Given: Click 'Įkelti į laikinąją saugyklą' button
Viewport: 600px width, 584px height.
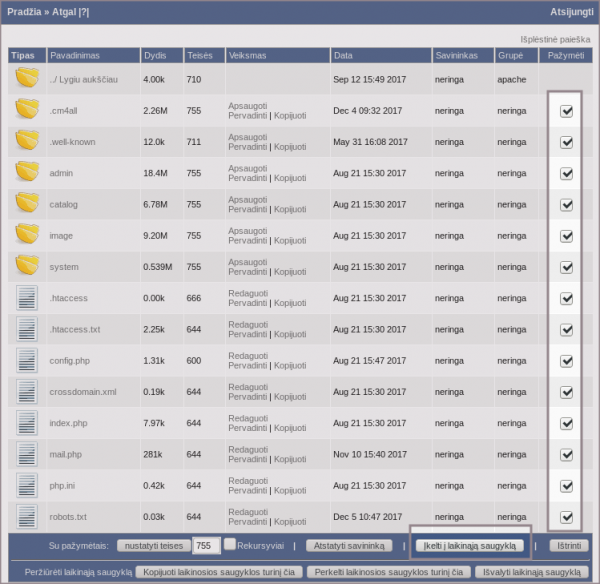Looking at the screenshot, I should click(470, 546).
